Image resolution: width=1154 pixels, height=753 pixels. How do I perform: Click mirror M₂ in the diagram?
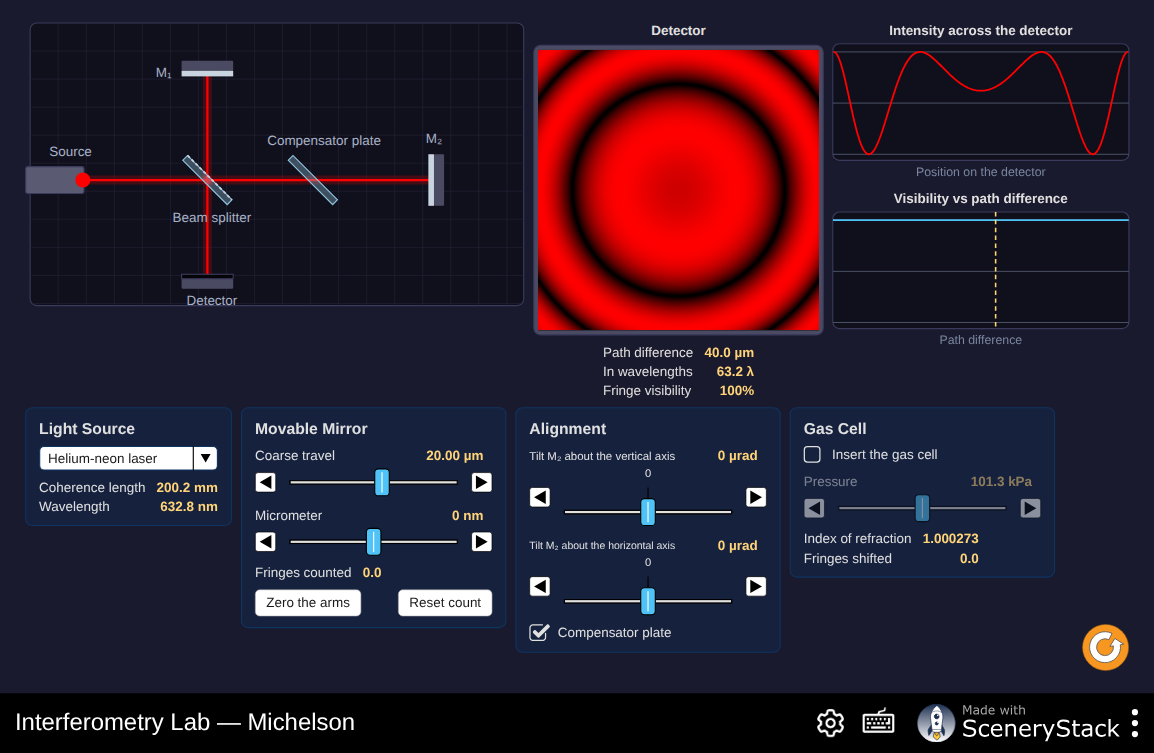tap(436, 180)
